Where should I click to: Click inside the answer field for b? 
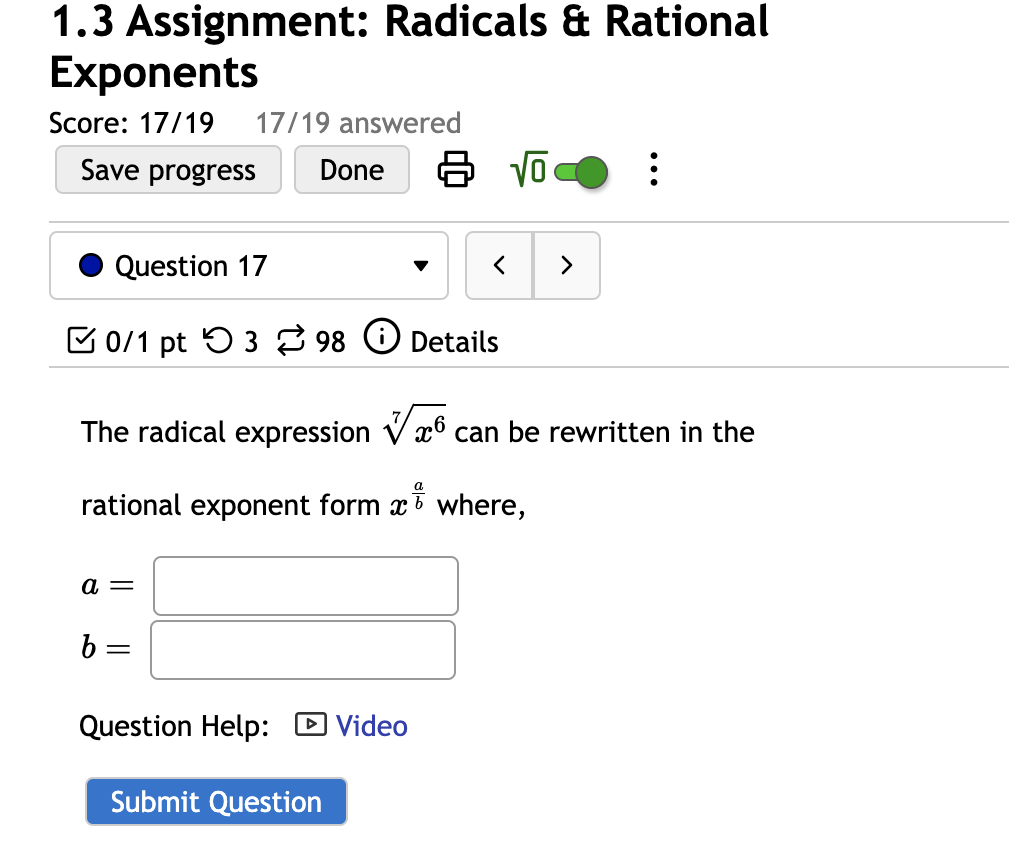point(302,649)
